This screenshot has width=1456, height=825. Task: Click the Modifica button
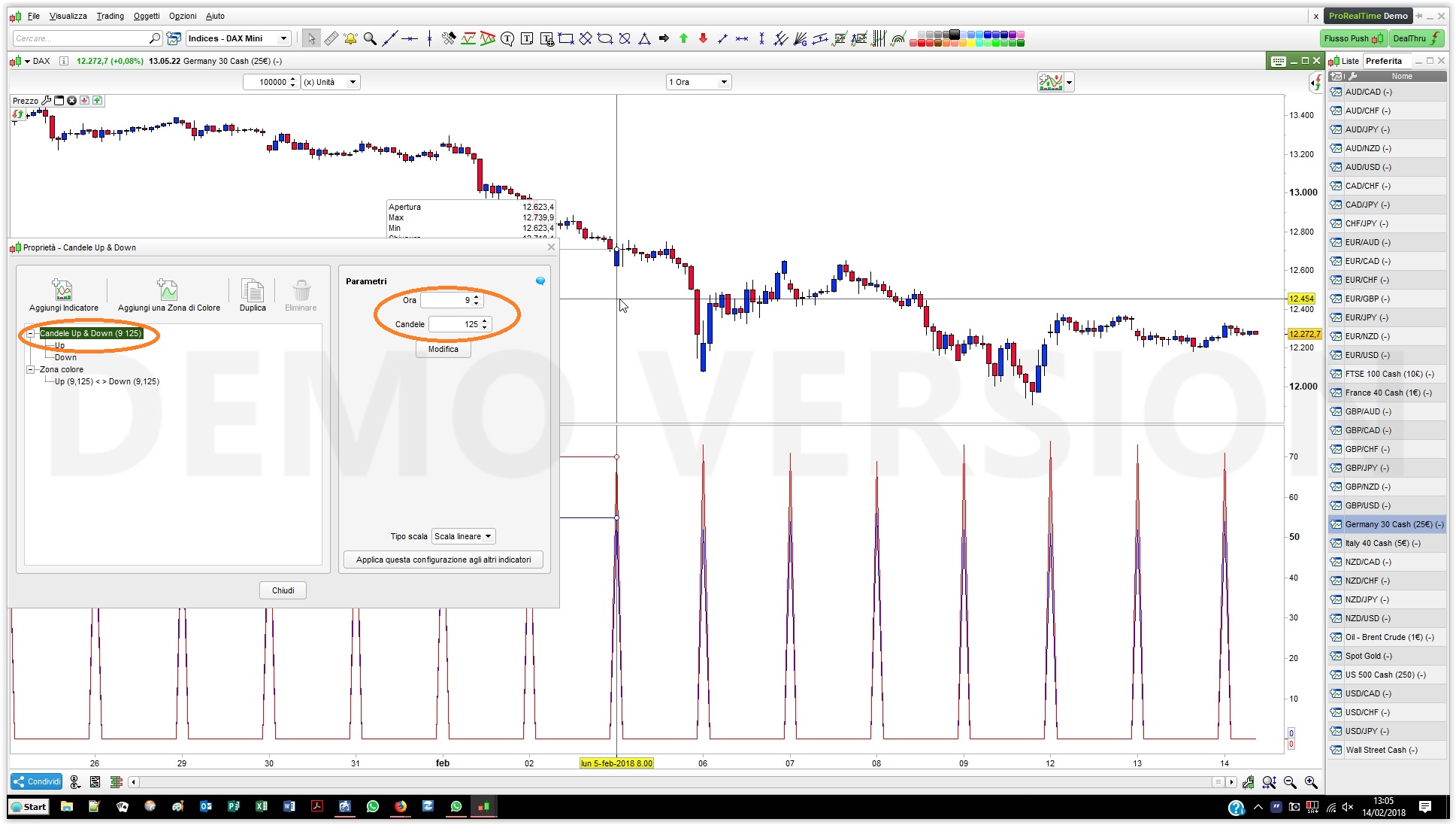[443, 349]
